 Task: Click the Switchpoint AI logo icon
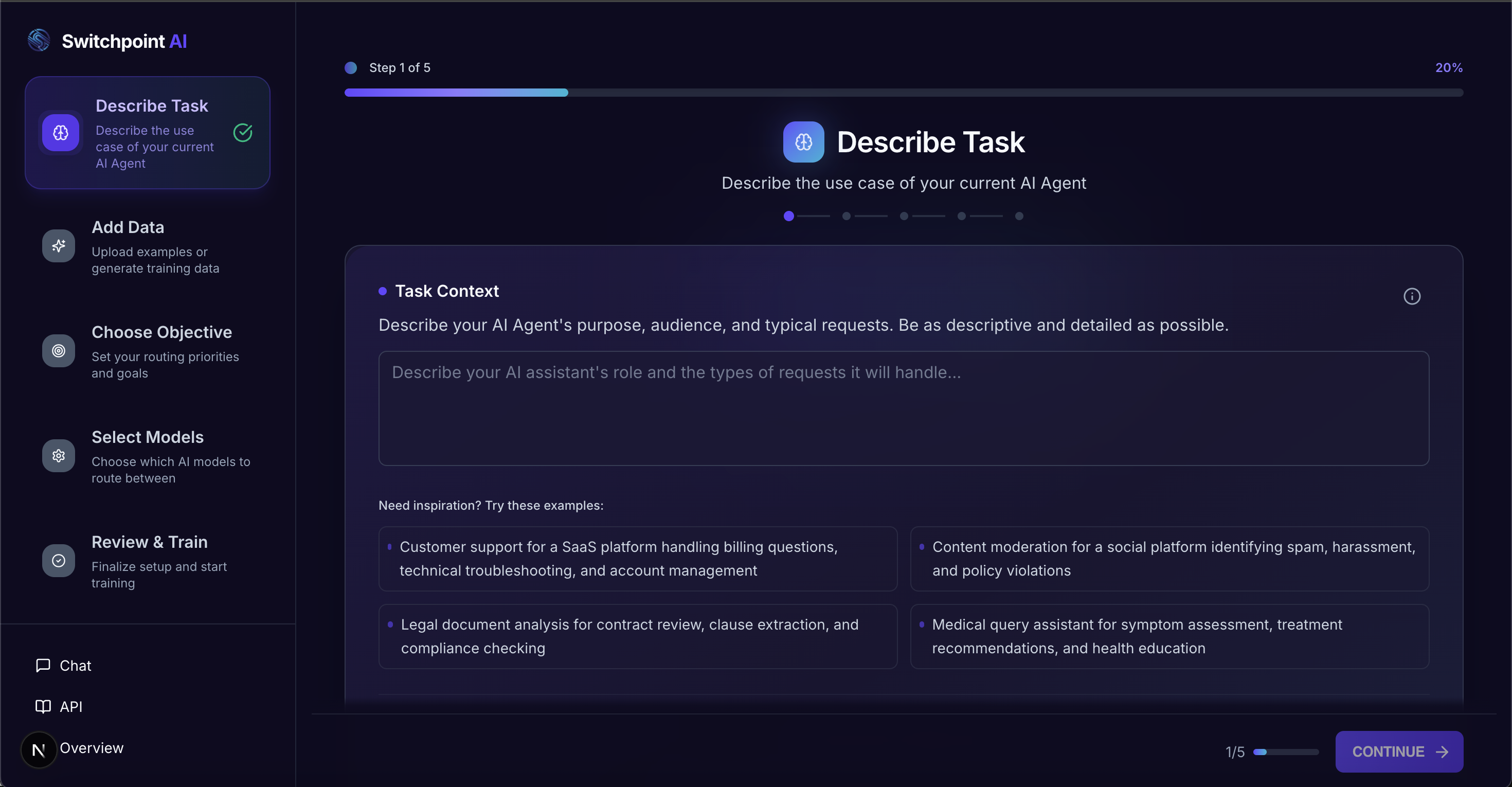click(x=39, y=41)
